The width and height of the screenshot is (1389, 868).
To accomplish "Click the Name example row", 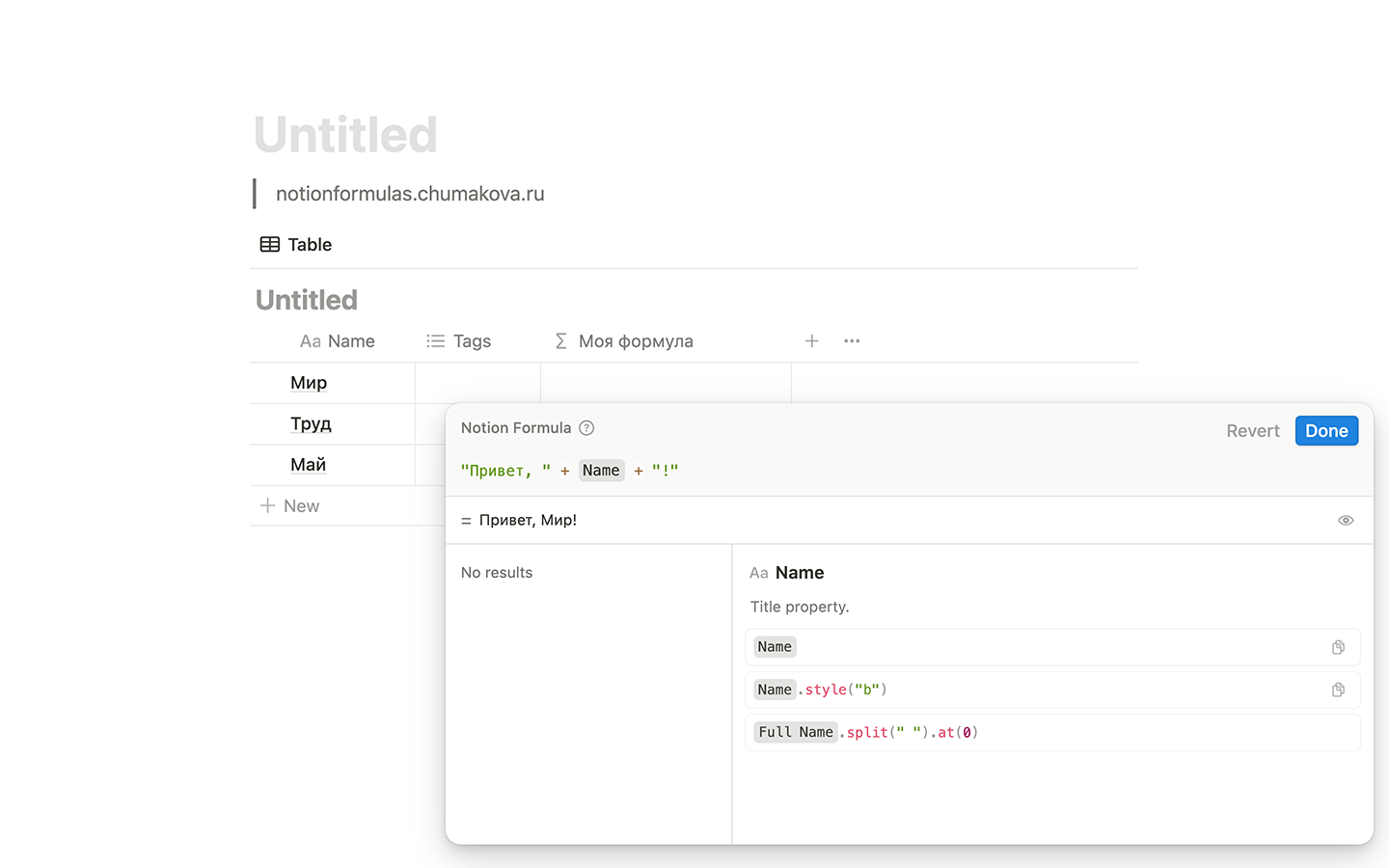I will (x=1052, y=647).
